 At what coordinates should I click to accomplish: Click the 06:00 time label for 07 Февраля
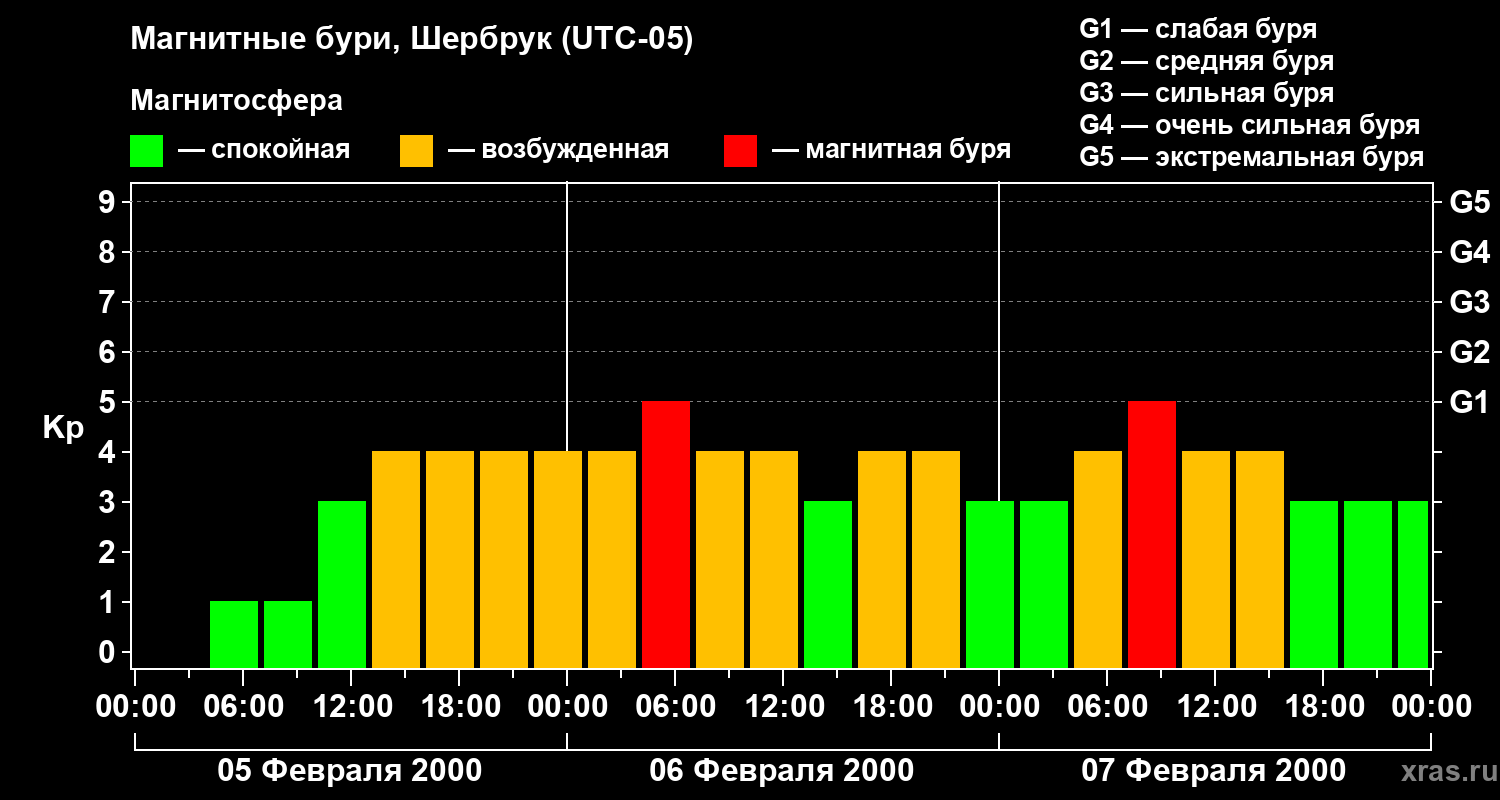[1107, 707]
